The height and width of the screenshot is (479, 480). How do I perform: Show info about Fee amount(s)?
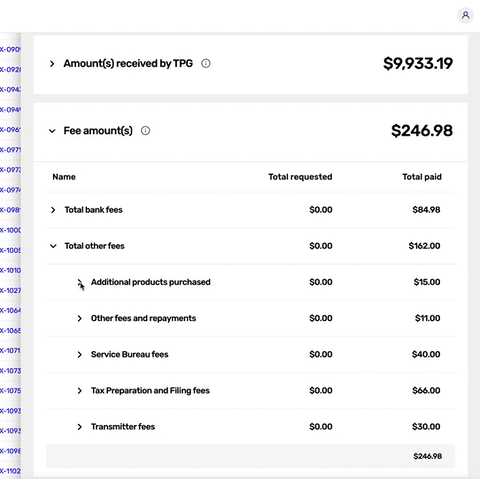pyautogui.click(x=145, y=131)
